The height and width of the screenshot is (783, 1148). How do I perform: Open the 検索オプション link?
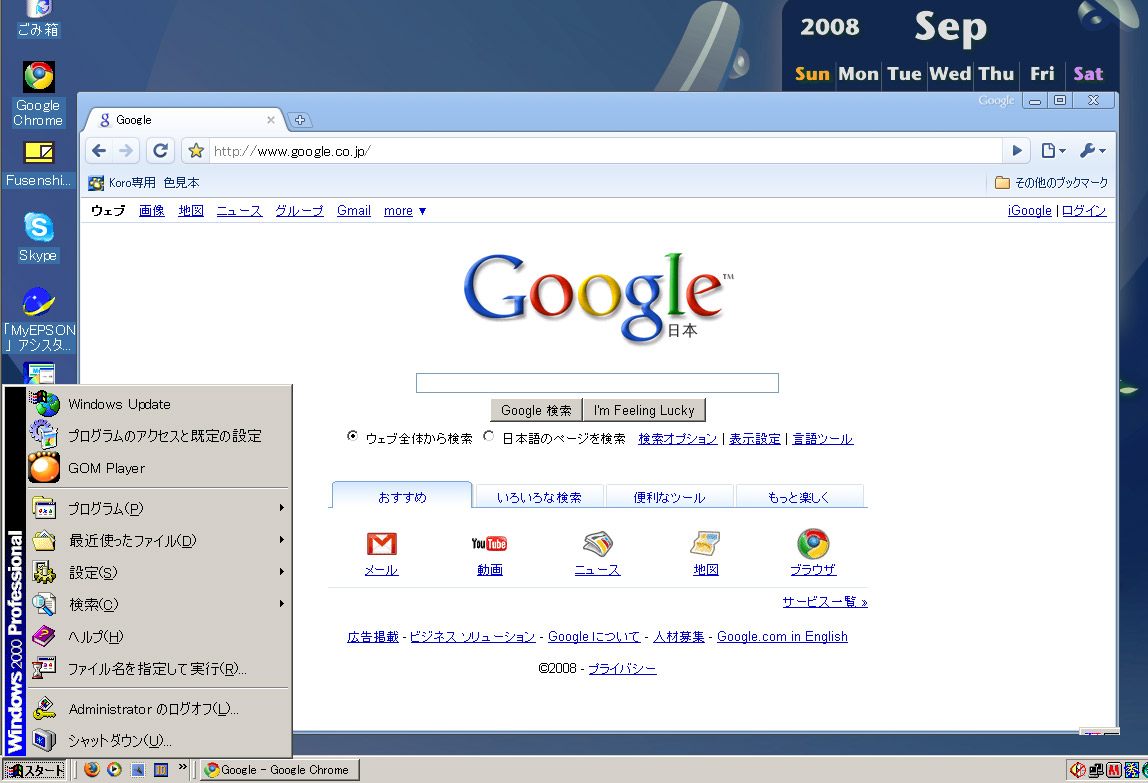coord(677,439)
